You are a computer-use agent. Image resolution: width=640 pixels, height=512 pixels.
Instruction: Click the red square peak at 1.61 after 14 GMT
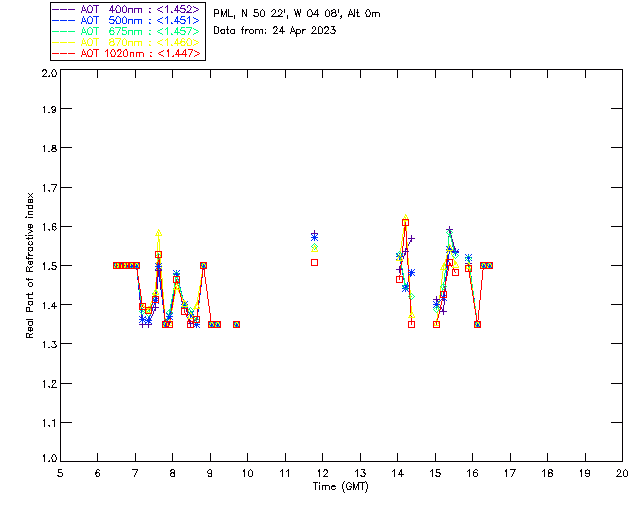pos(405,223)
